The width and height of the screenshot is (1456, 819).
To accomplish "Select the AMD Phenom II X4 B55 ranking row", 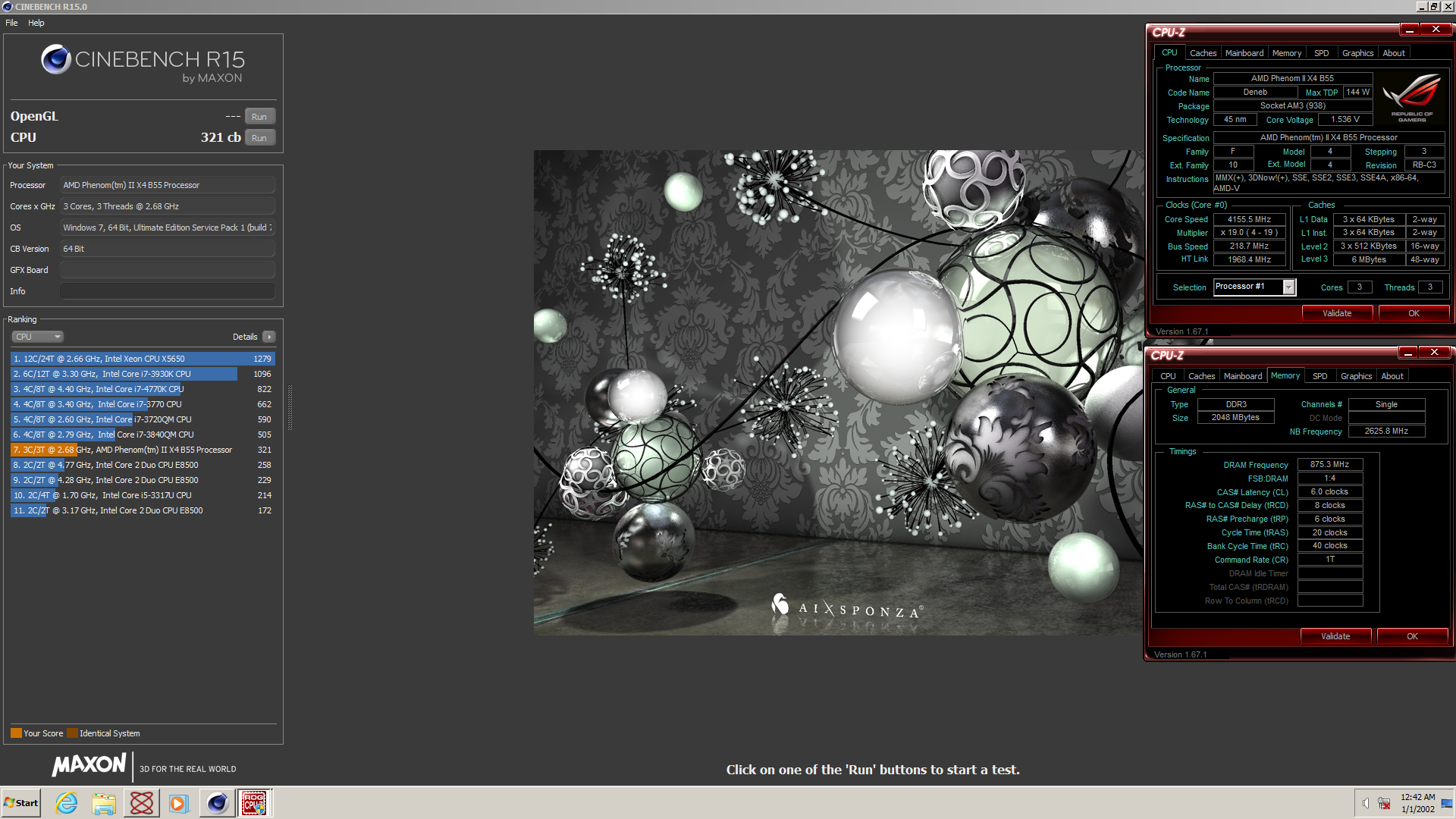I will pos(143,450).
